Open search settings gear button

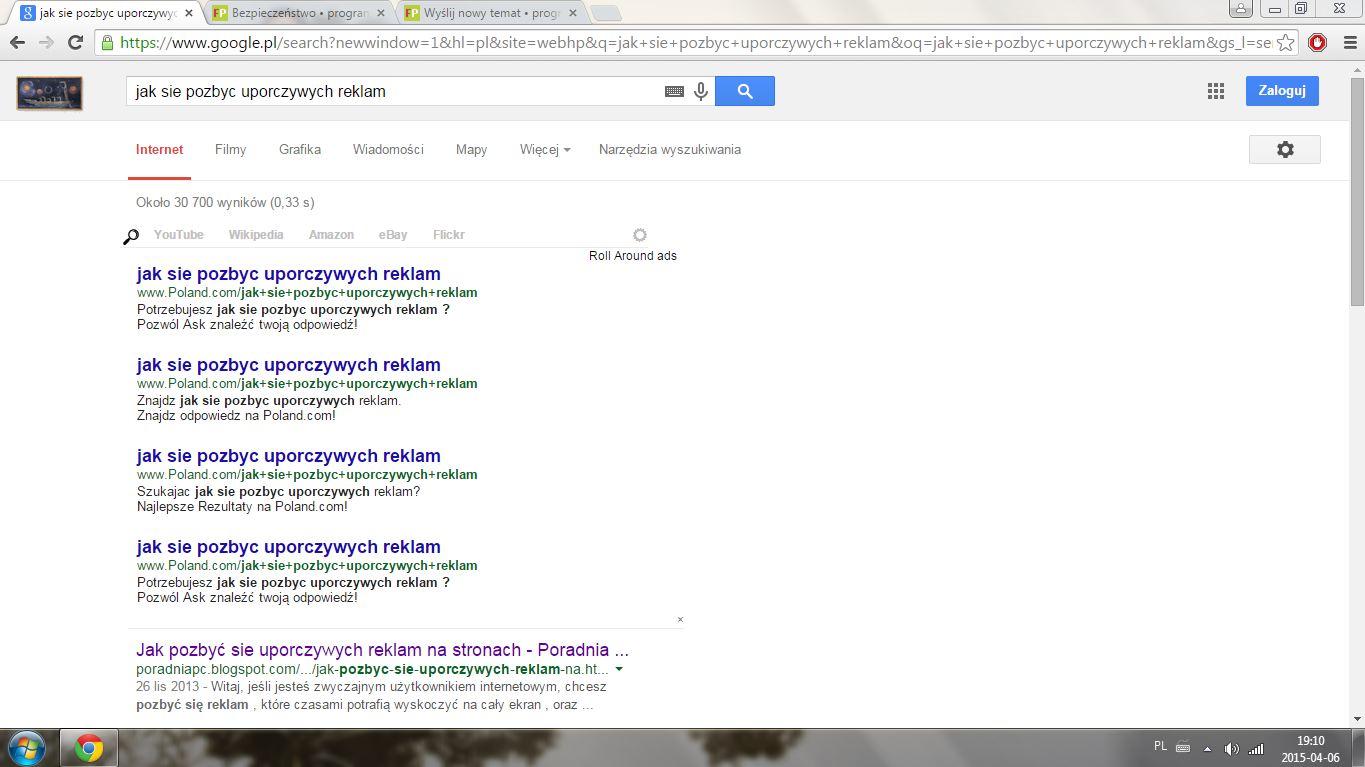[1284, 149]
